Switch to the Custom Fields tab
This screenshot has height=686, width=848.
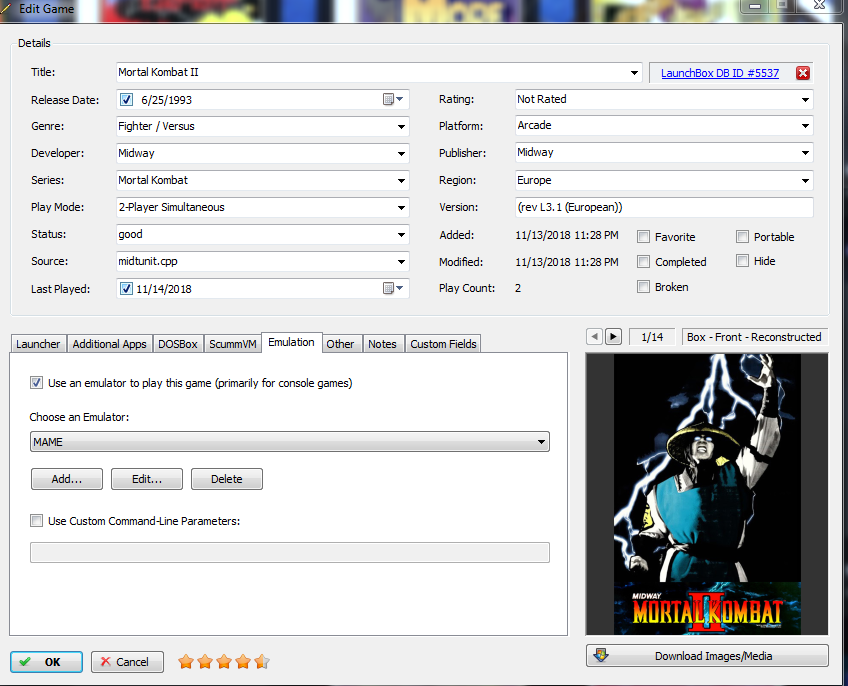point(443,344)
